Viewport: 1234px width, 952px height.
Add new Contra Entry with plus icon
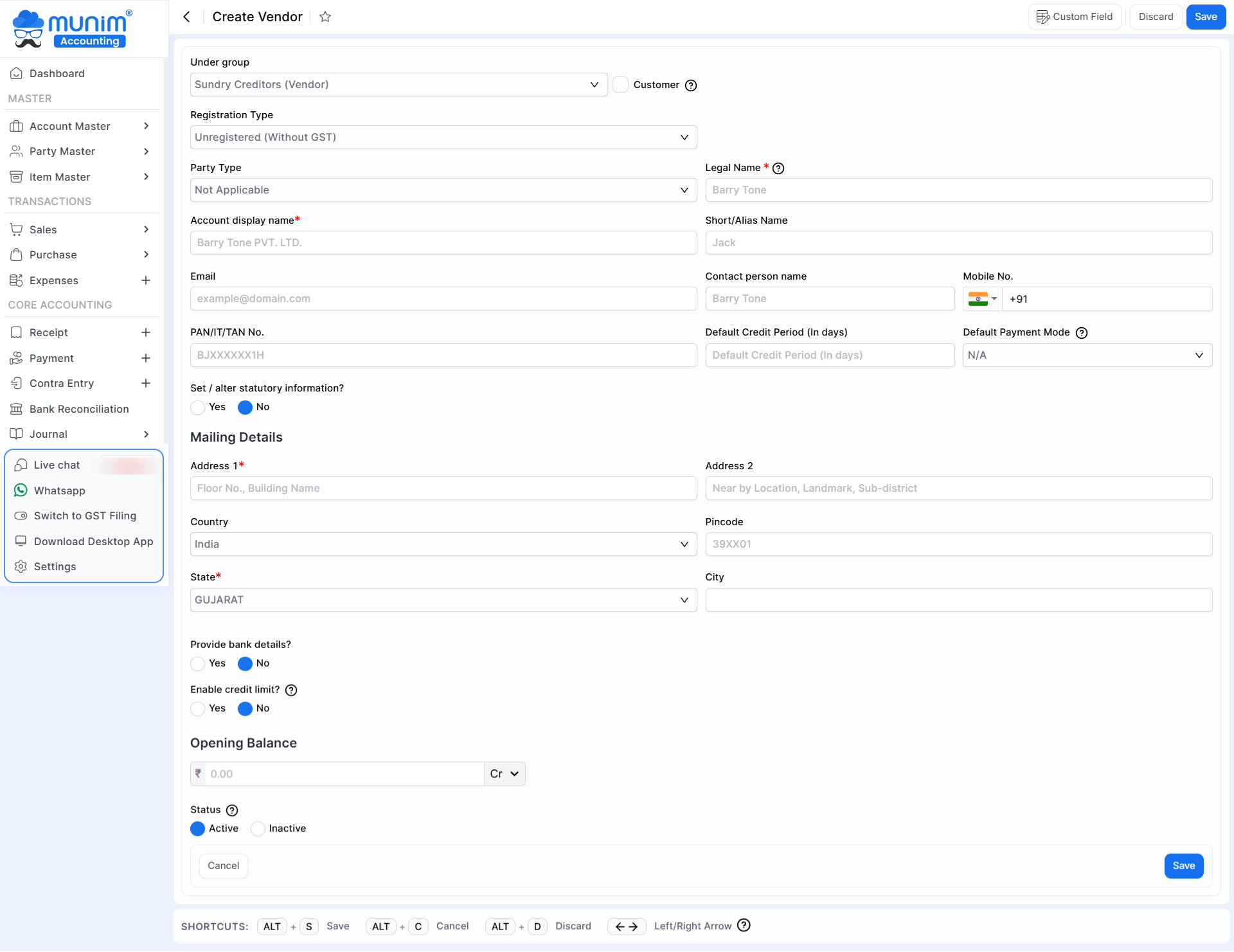tap(146, 383)
